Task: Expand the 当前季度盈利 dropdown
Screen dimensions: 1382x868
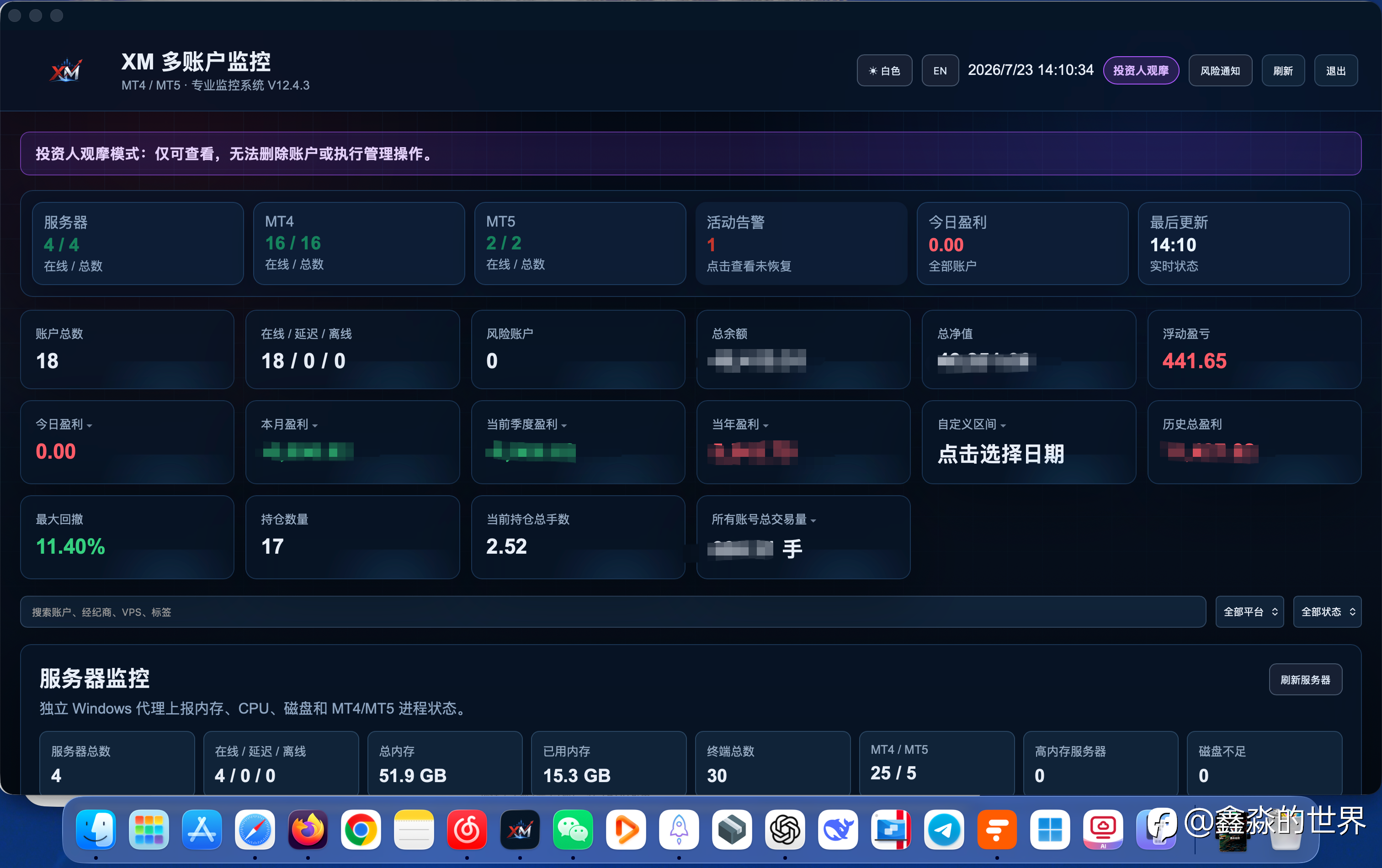Action: click(x=527, y=424)
